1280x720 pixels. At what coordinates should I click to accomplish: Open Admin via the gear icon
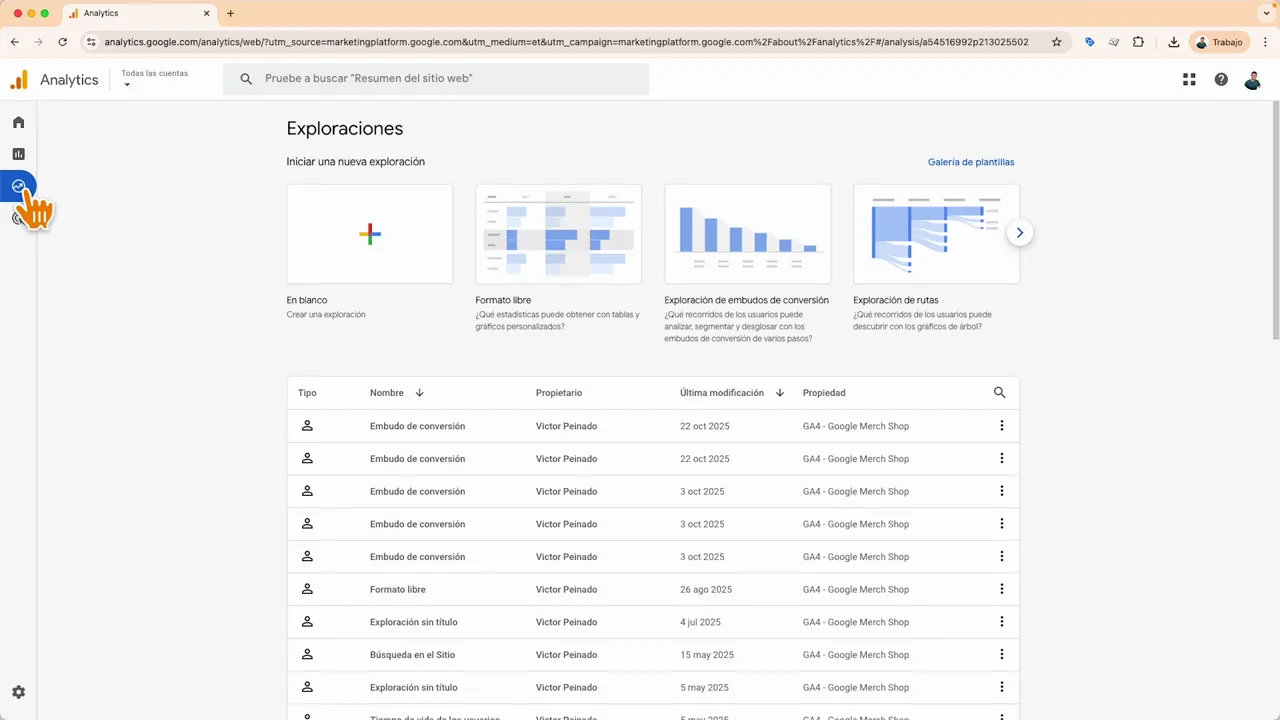click(x=18, y=691)
